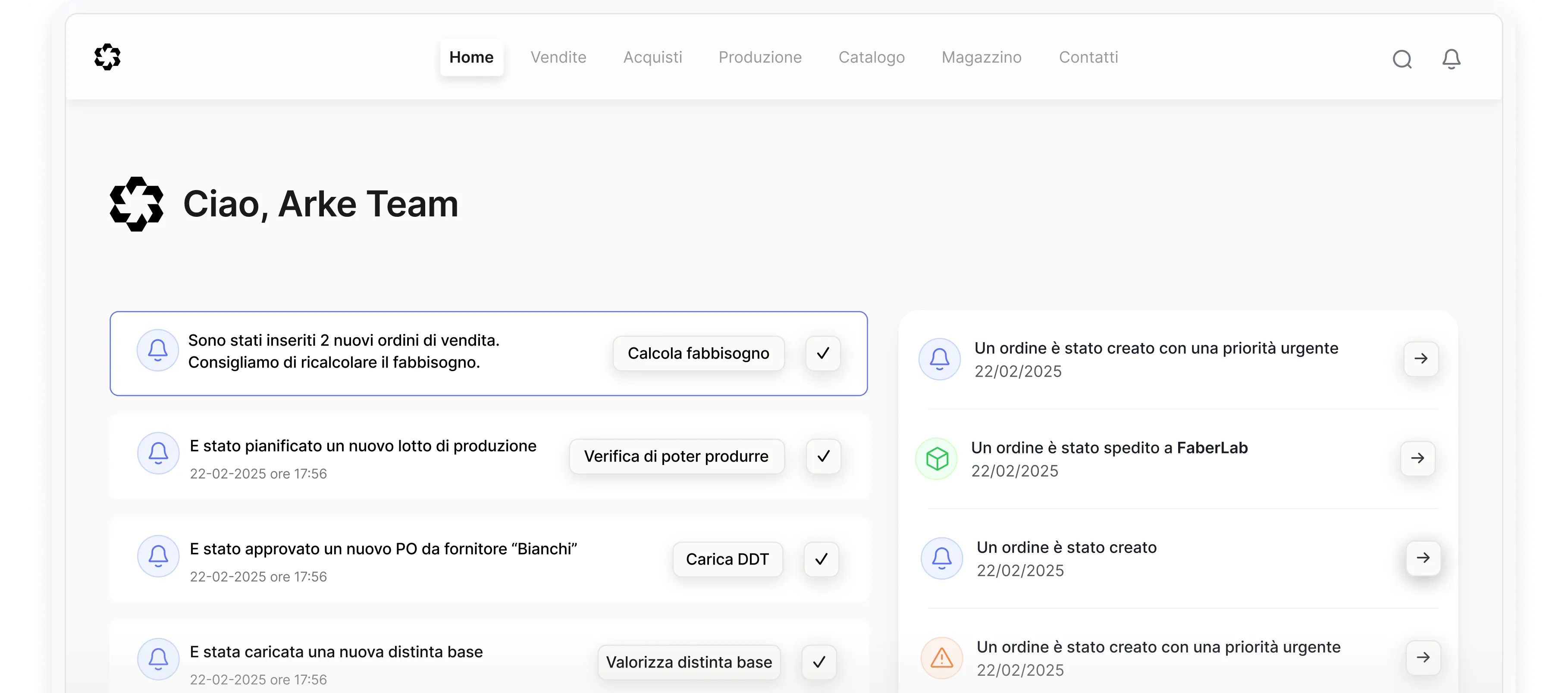The width and height of the screenshot is (1568, 693).
Task: Click orange warning triangle icon
Action: (942, 658)
